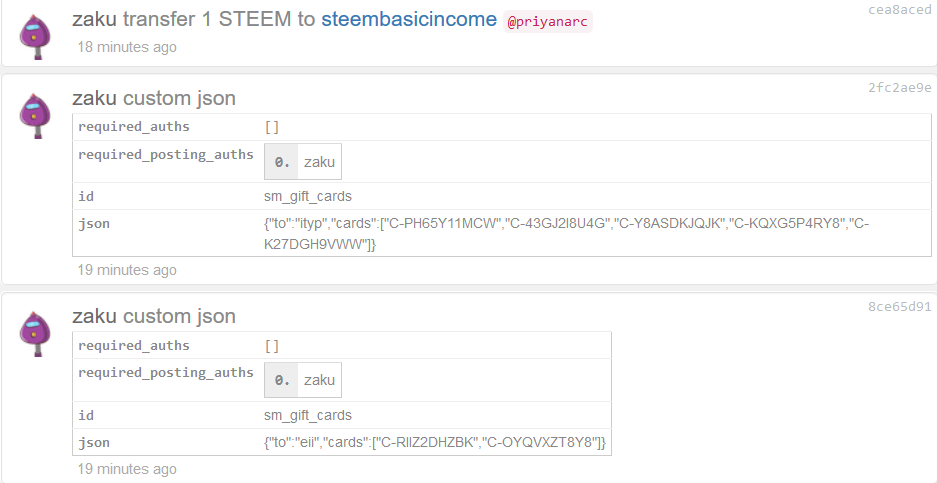Screen dimensions: 937x483
Task: Click zaku avatar beside the eii gift cards entry
Action: [x=35, y=334]
